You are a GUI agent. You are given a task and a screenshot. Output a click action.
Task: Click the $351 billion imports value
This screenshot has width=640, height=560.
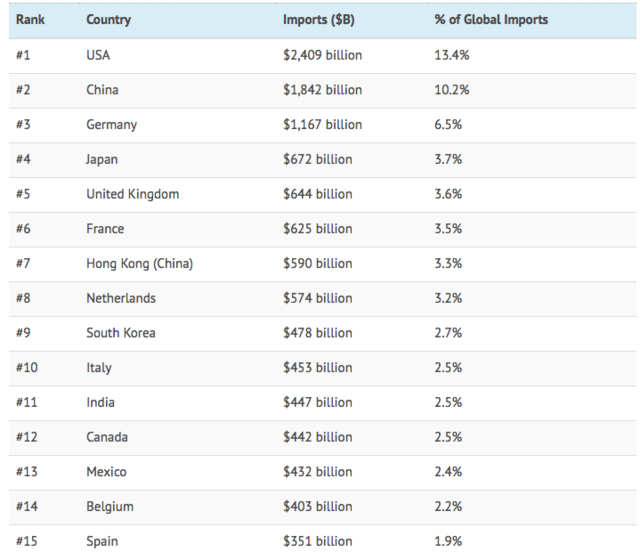pyautogui.click(x=318, y=541)
